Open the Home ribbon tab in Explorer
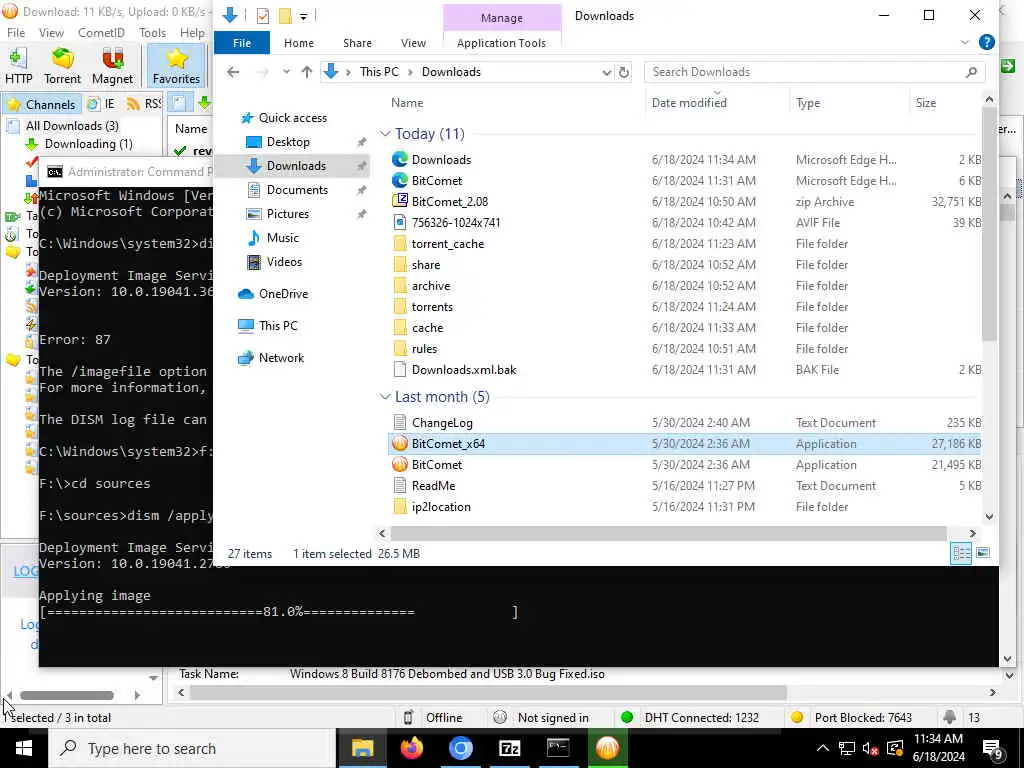 (298, 43)
